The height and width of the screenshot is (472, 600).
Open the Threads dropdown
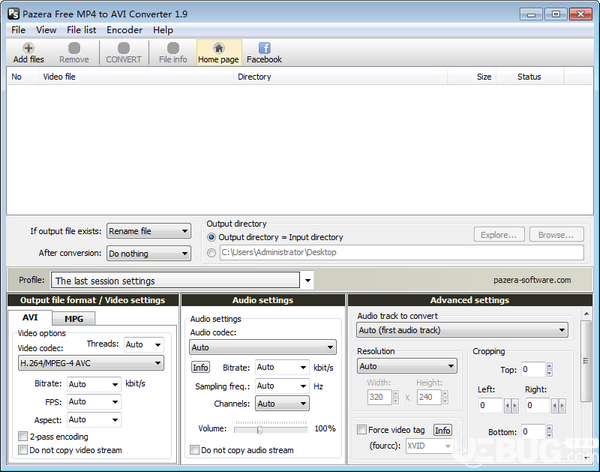click(144, 345)
